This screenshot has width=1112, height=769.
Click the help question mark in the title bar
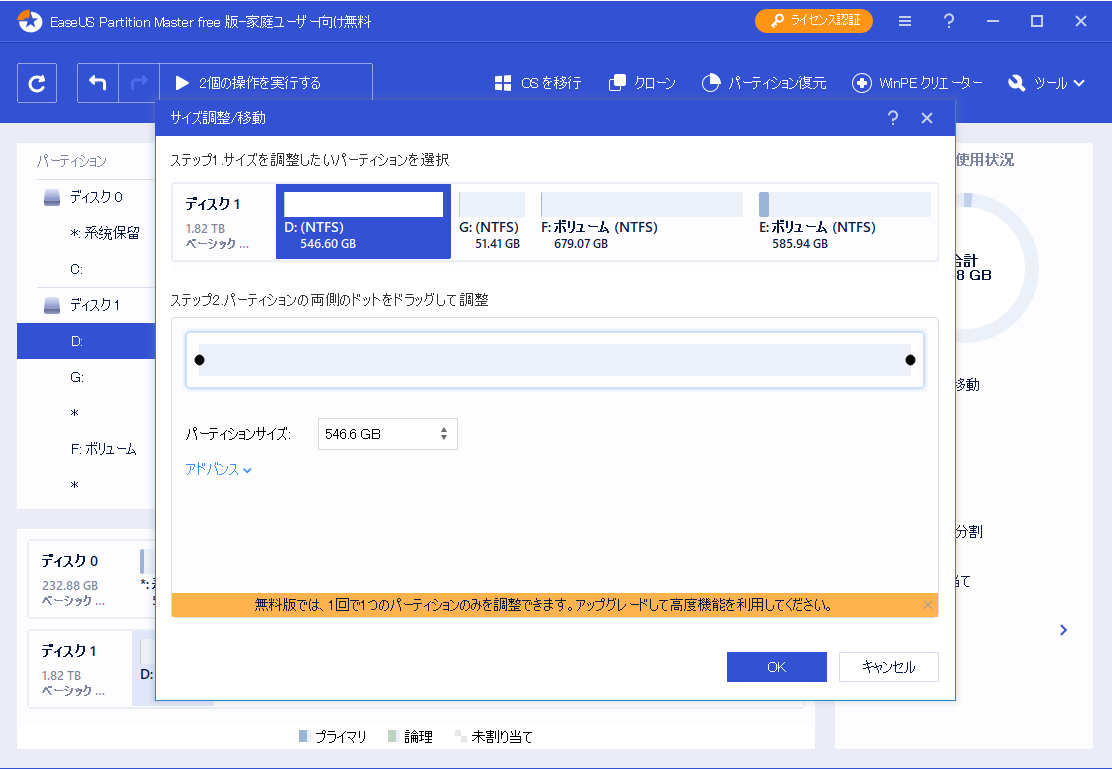[949, 21]
